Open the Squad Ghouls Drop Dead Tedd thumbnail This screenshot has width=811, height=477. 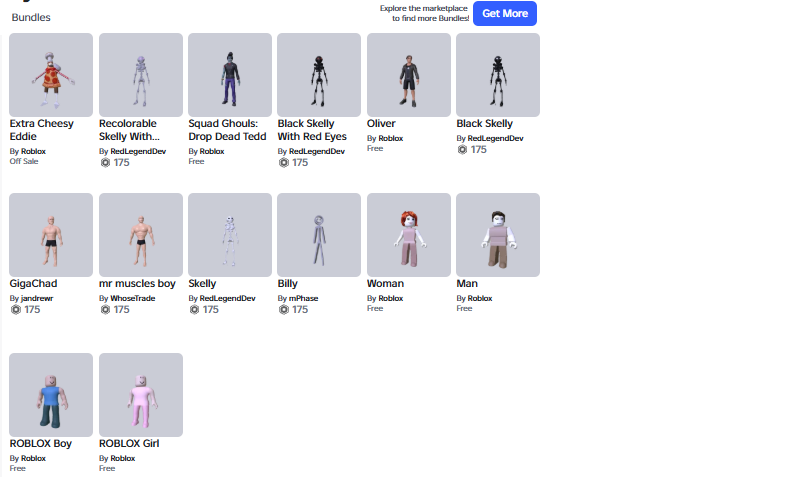pyautogui.click(x=230, y=75)
